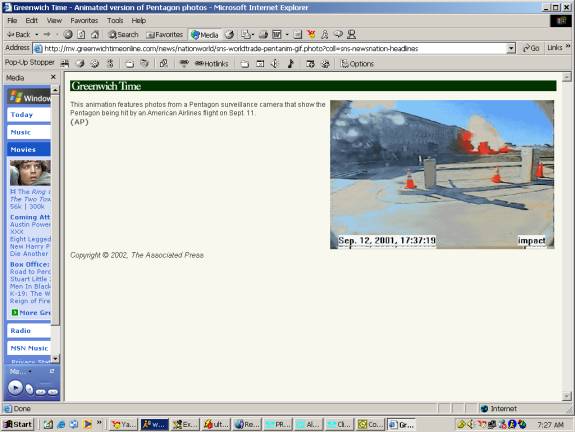Screen dimensions: 575x432
Task: Expand the Links toolbar chevron
Action: (568, 46)
